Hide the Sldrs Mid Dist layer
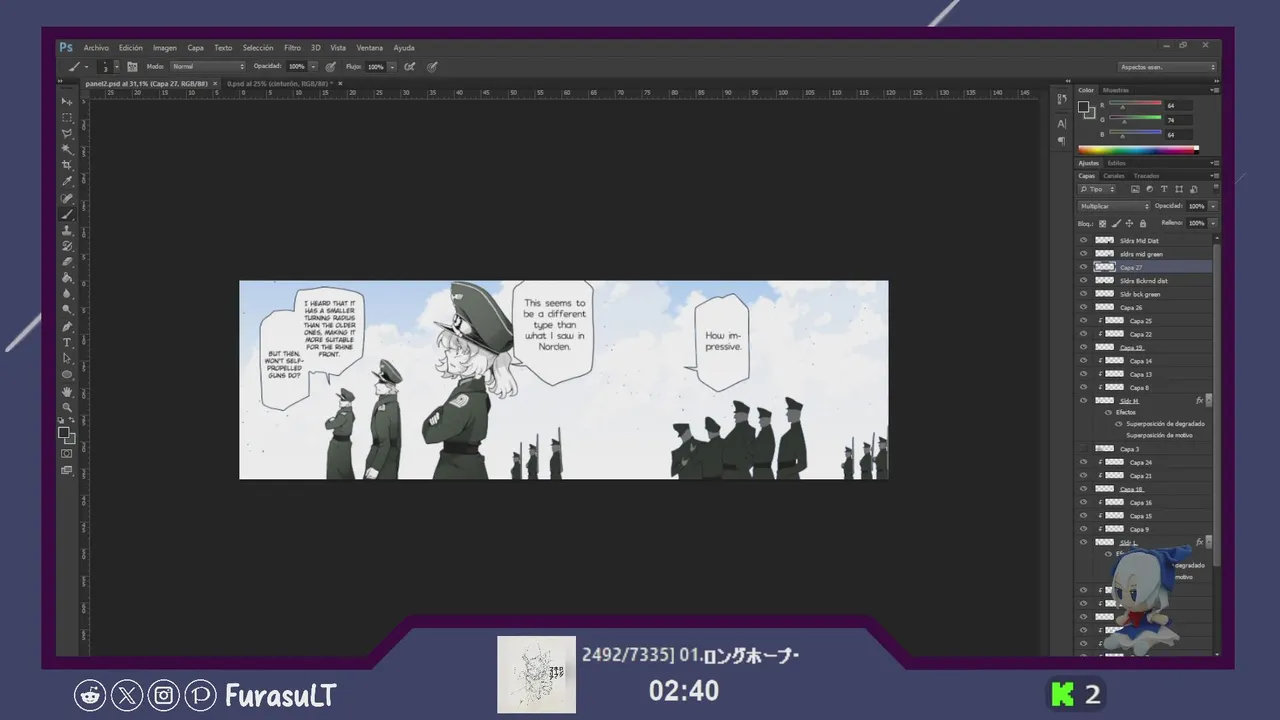This screenshot has height=720, width=1280. point(1083,241)
